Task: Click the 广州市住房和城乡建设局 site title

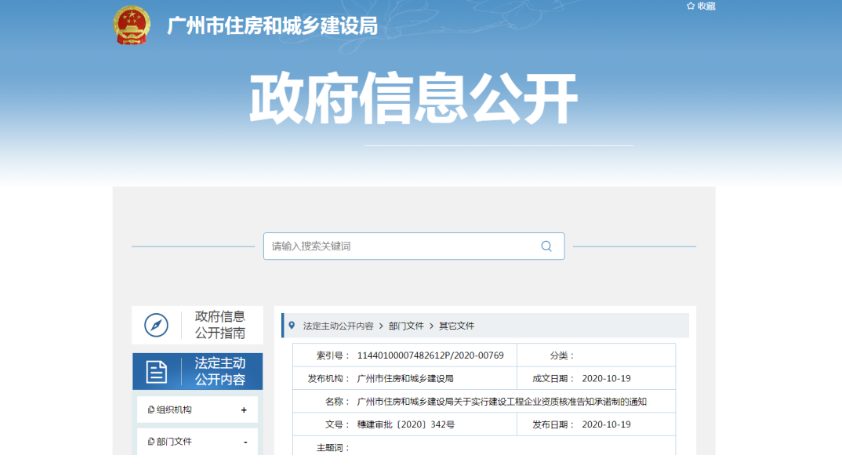Action: click(272, 27)
